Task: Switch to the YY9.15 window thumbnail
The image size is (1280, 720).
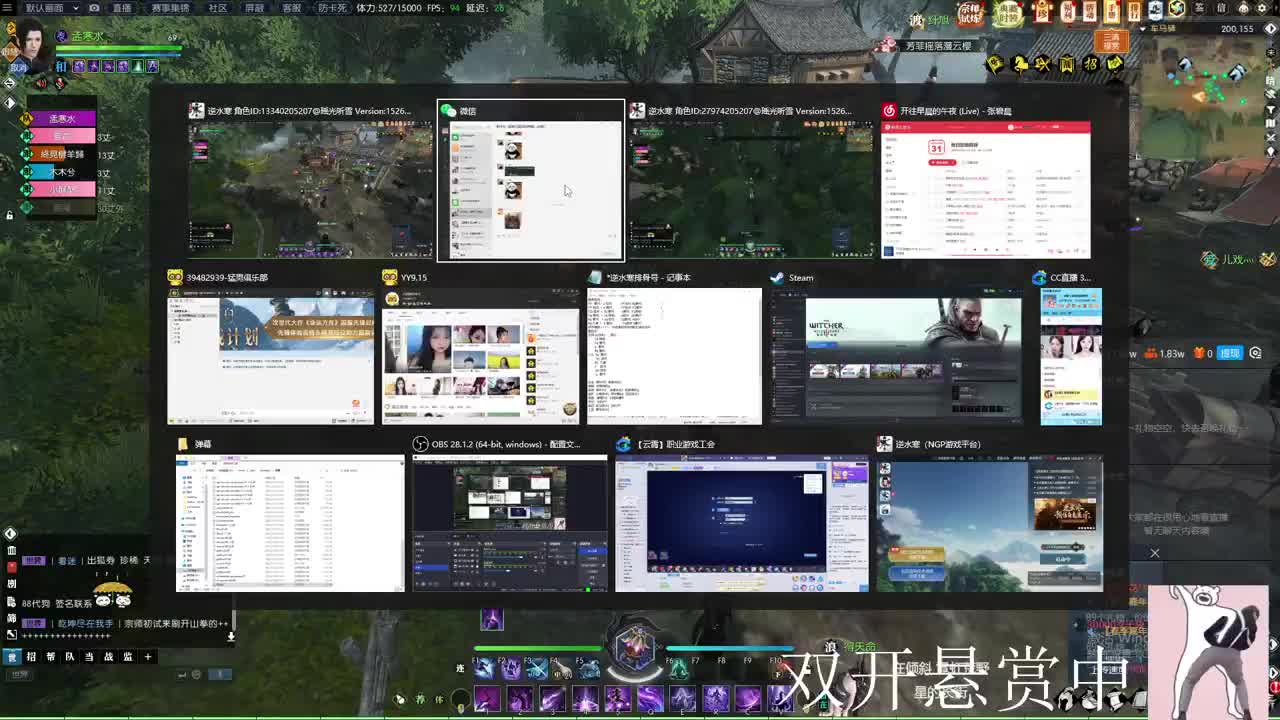Action: (480, 348)
